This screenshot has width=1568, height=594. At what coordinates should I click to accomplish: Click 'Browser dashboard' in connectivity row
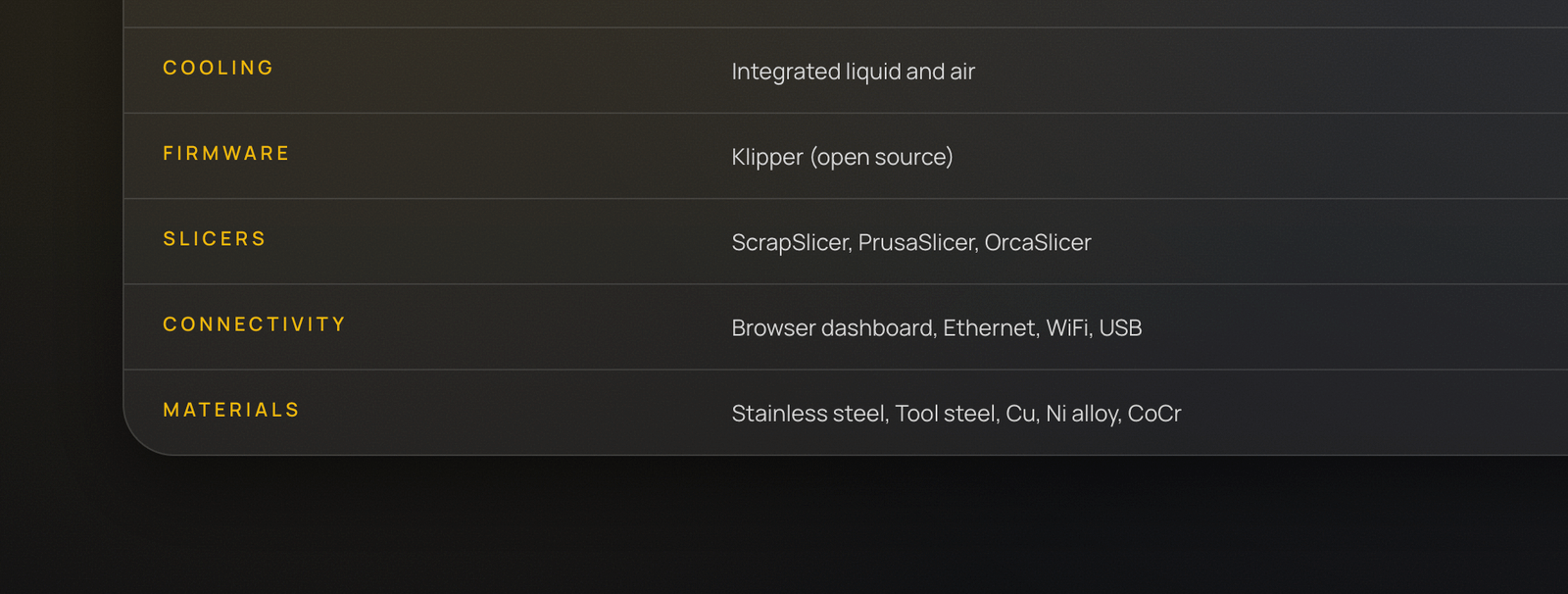[832, 327]
